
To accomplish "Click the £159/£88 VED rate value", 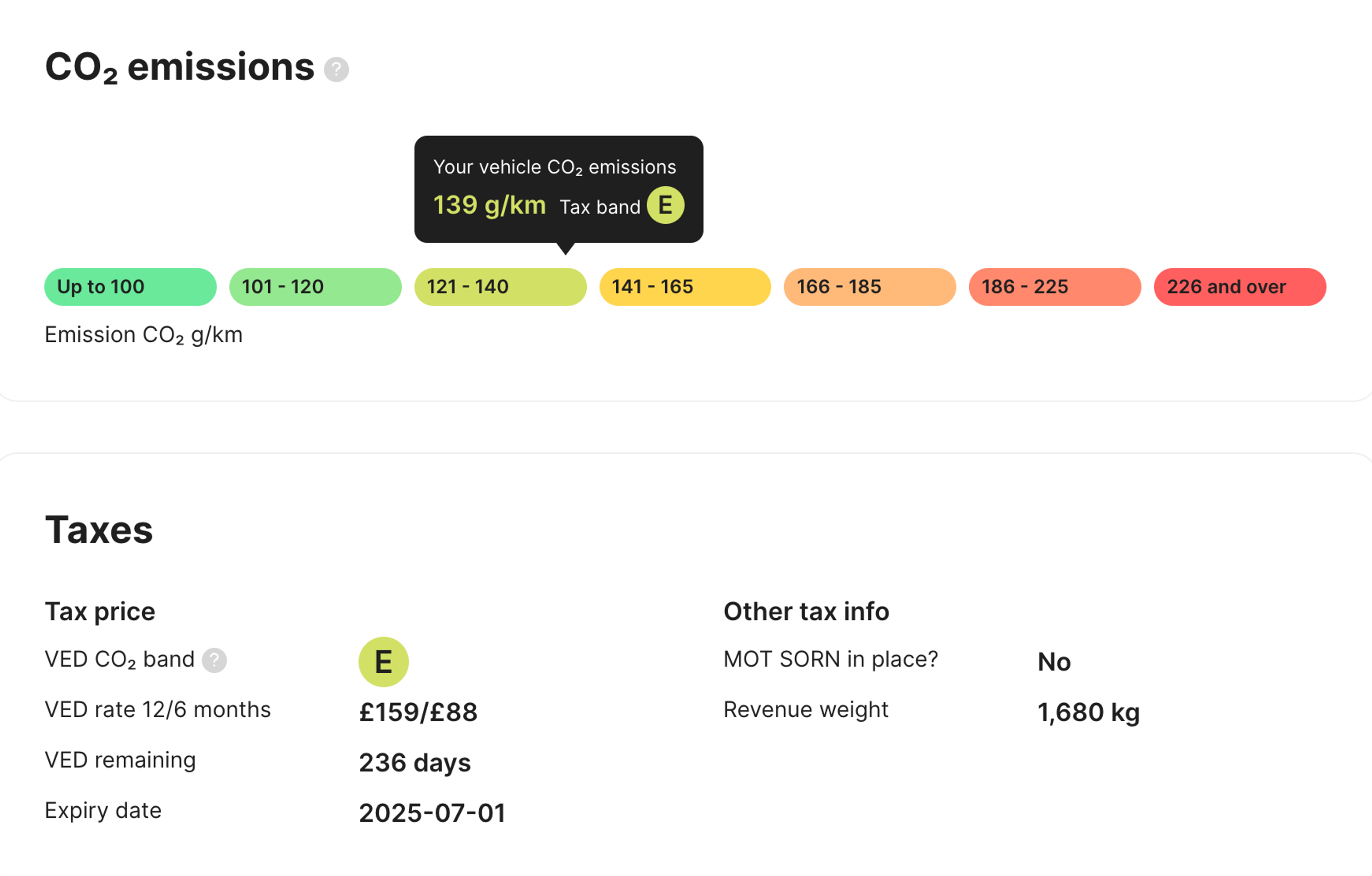I will coord(418,712).
